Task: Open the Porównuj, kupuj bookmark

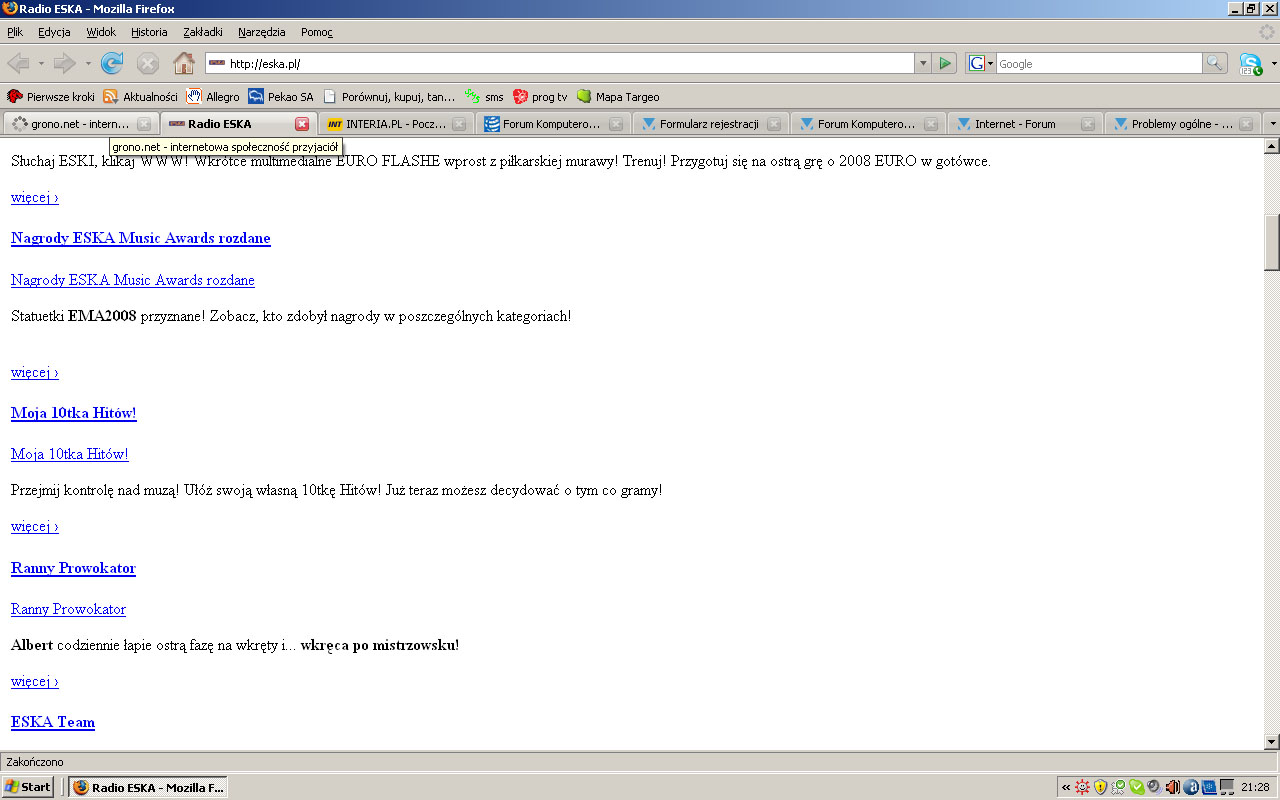Action: 388,97
